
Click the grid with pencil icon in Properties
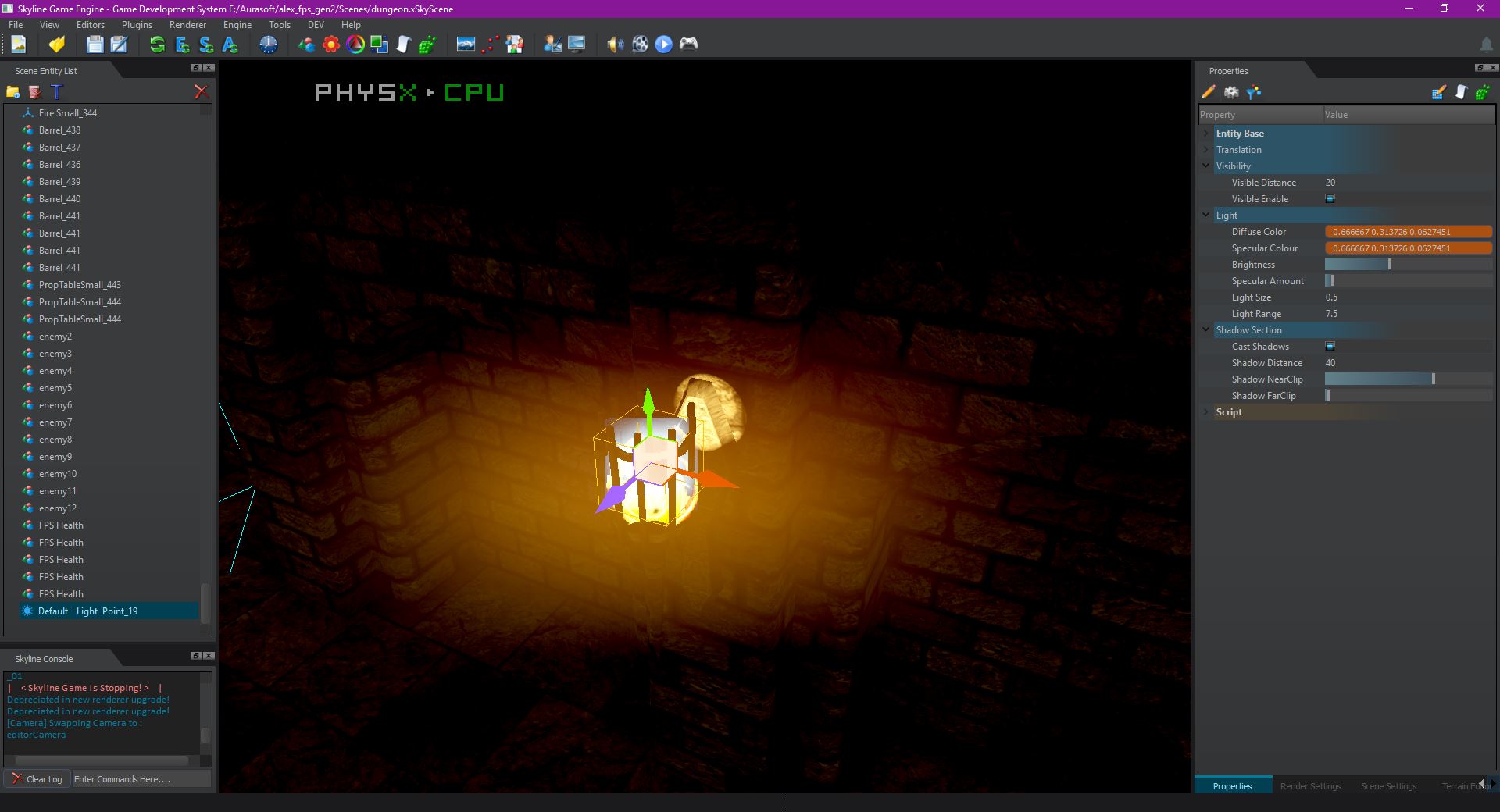pos(1438,92)
